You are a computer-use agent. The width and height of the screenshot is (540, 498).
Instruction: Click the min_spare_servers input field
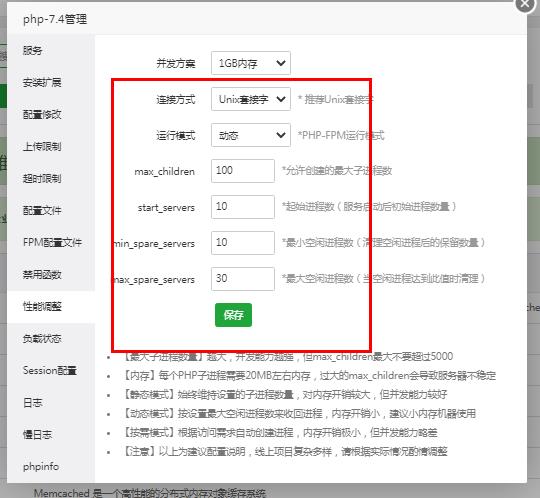(x=243, y=242)
